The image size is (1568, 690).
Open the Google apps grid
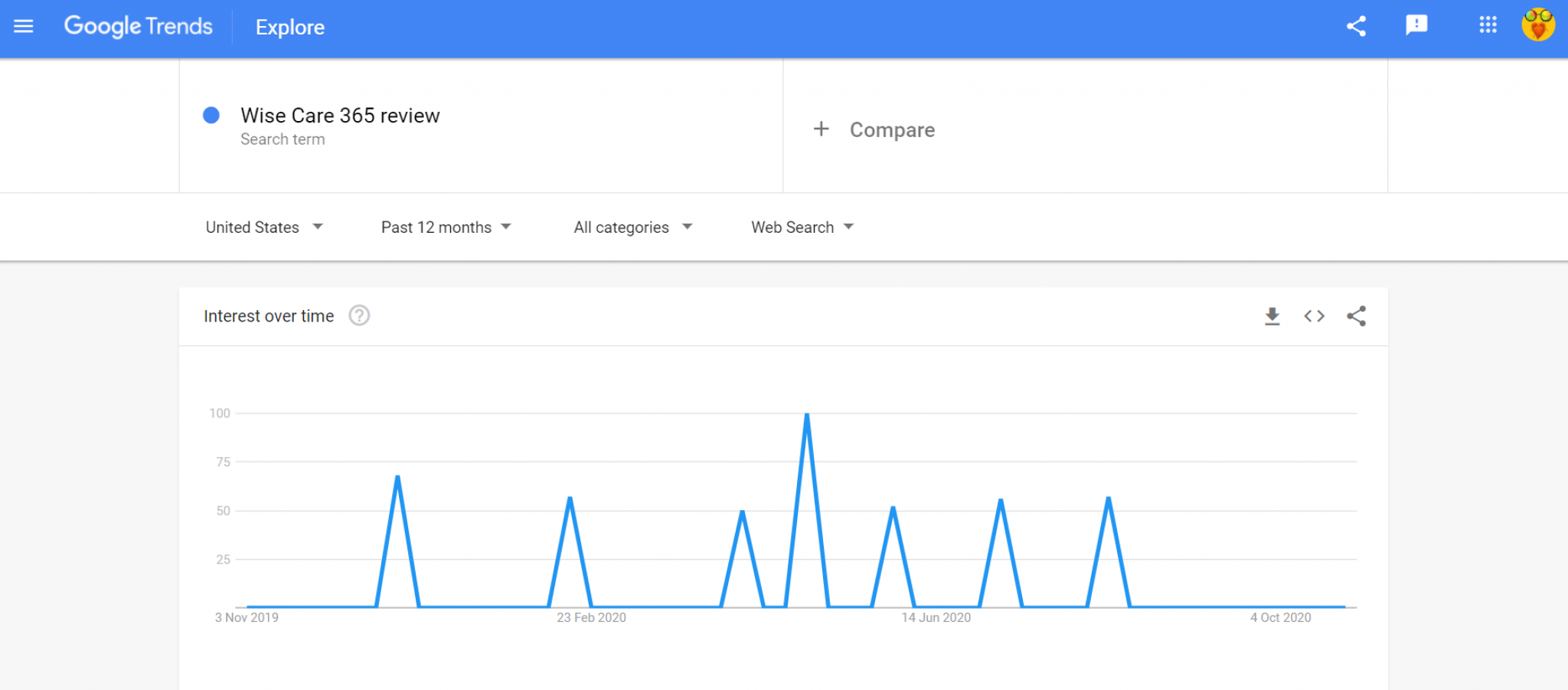[1488, 25]
